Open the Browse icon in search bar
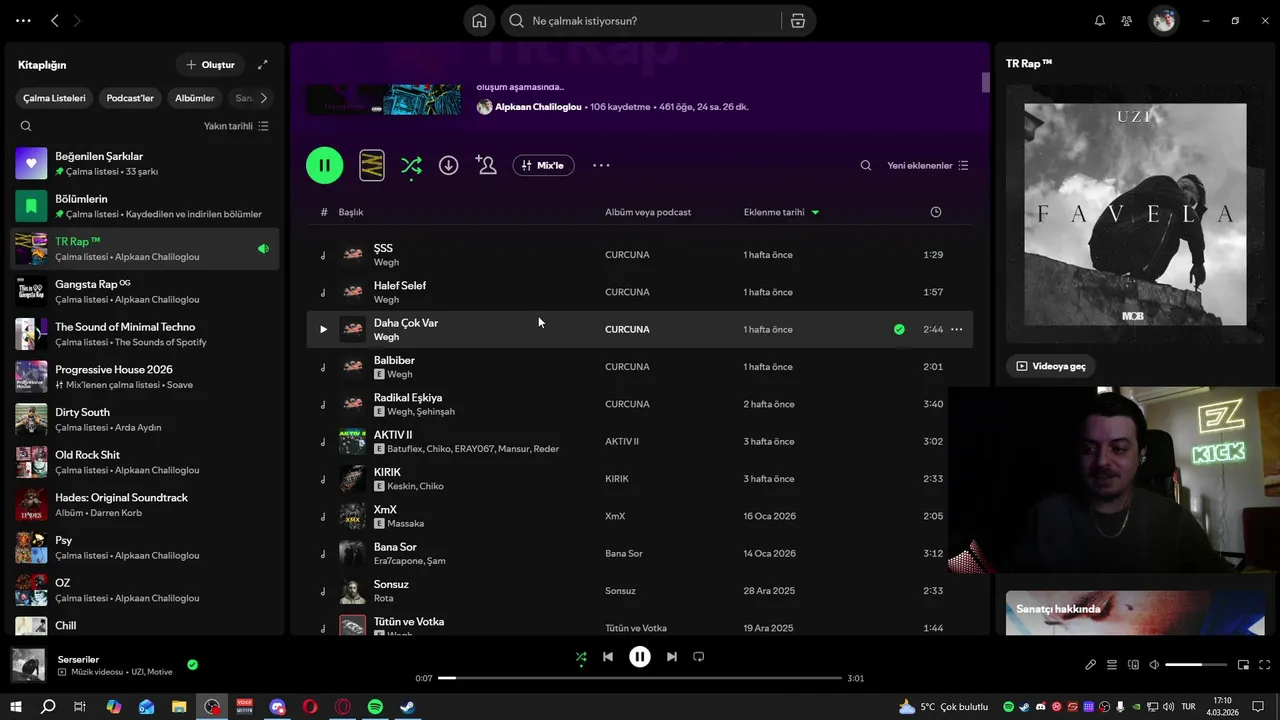The height and width of the screenshot is (720, 1280). 798,21
